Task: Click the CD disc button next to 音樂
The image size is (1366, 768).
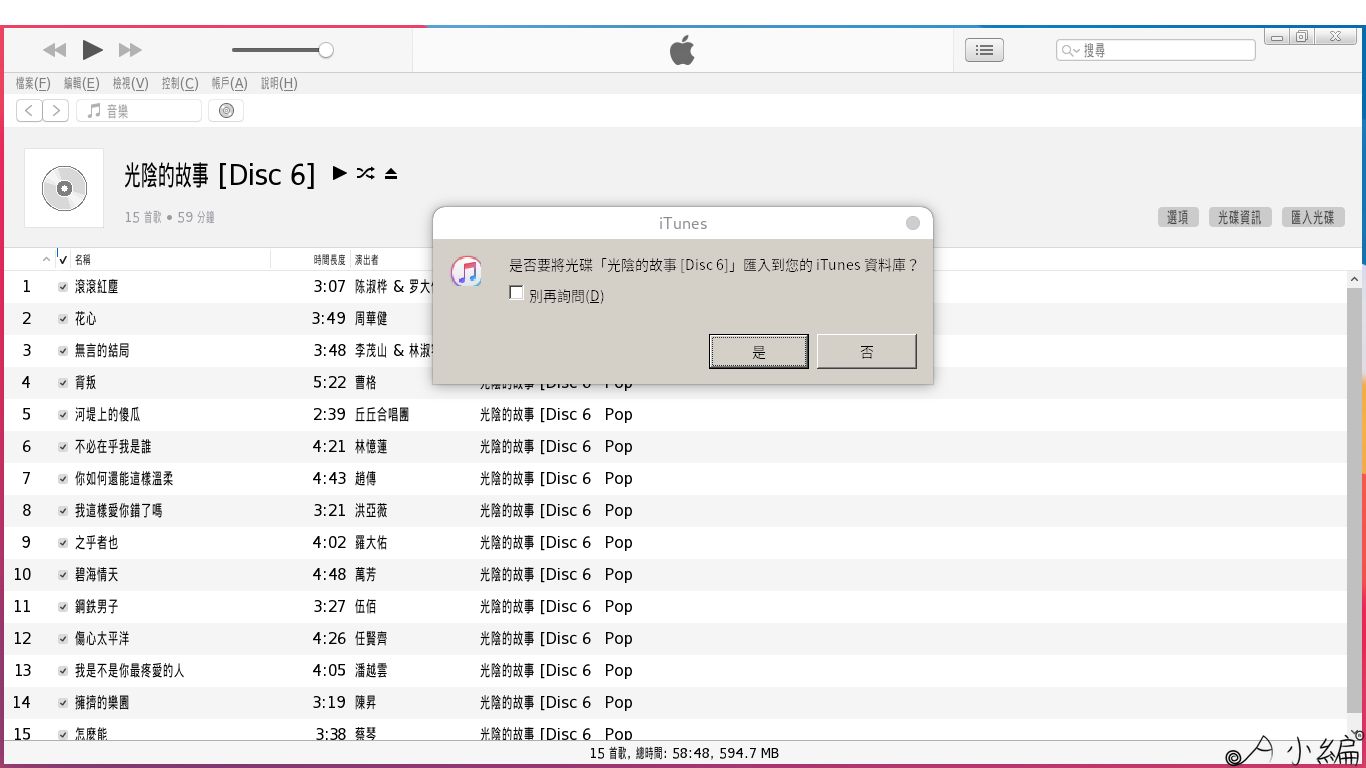Action: point(226,111)
